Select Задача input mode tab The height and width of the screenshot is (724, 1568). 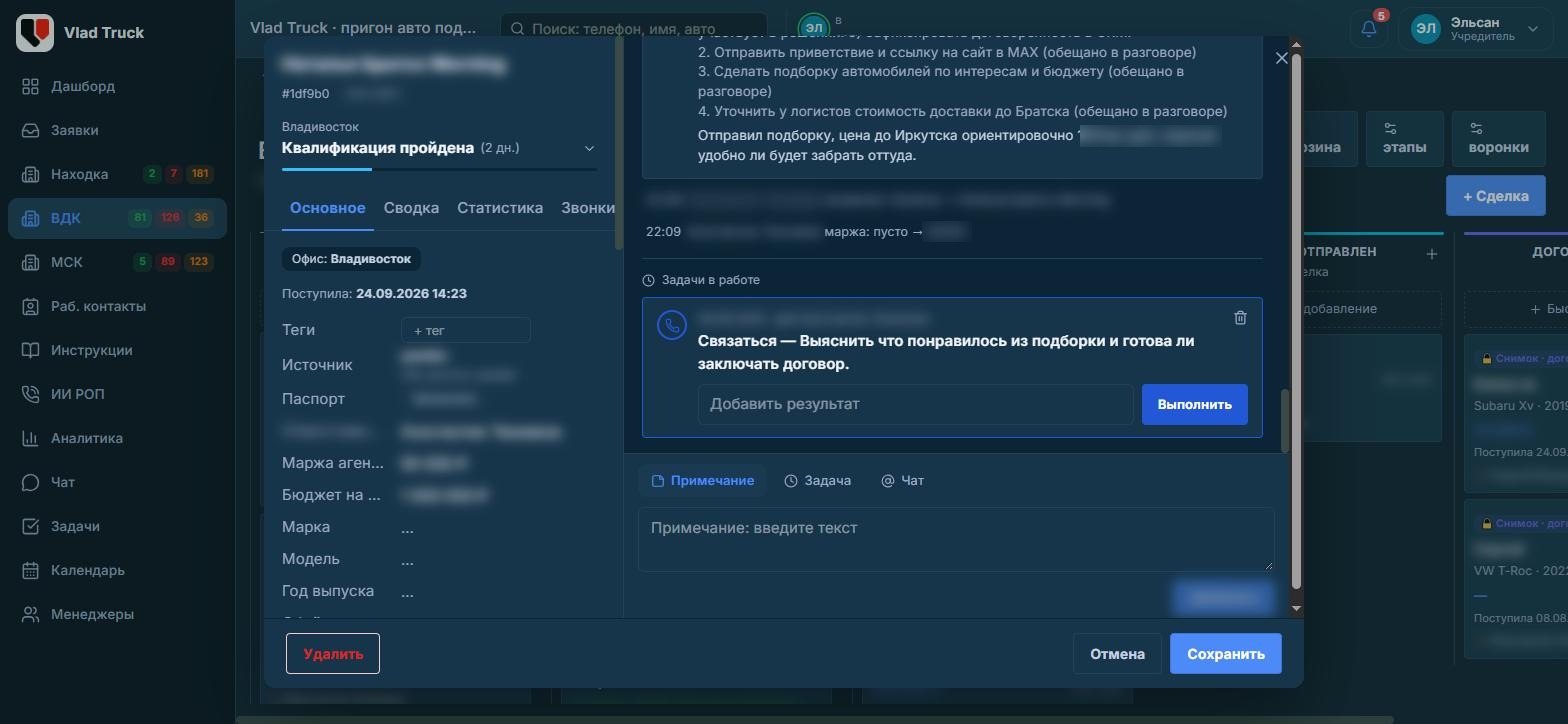click(817, 481)
